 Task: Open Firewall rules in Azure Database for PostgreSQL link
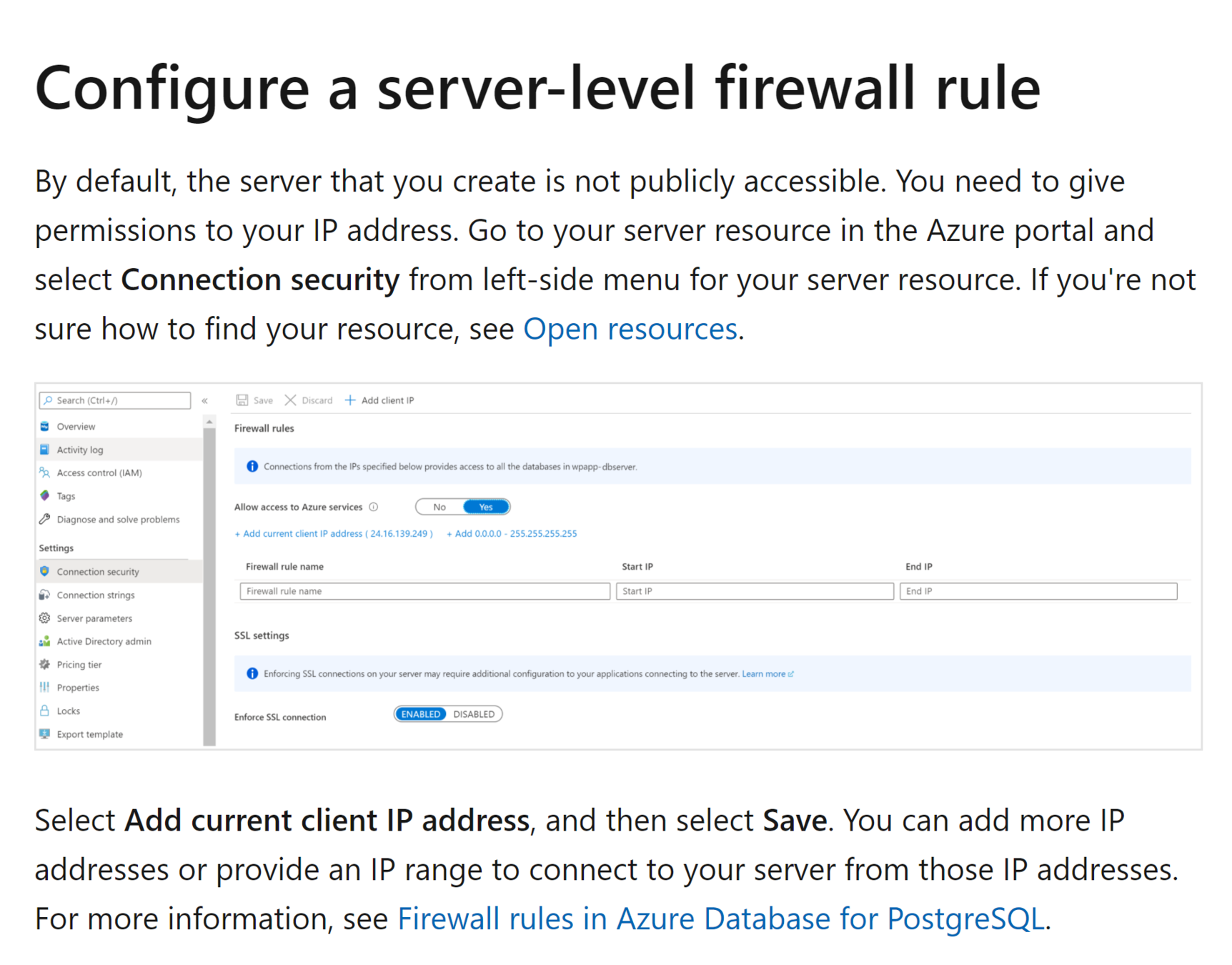[x=721, y=919]
